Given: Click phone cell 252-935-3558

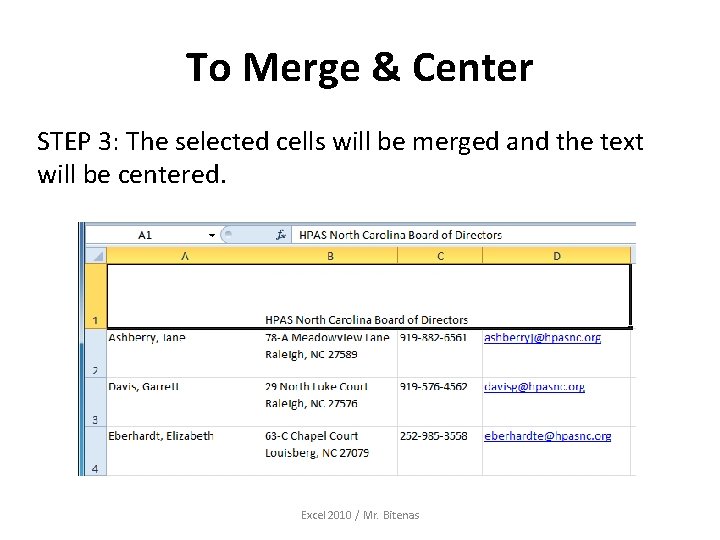Looking at the screenshot, I should pos(440,451).
